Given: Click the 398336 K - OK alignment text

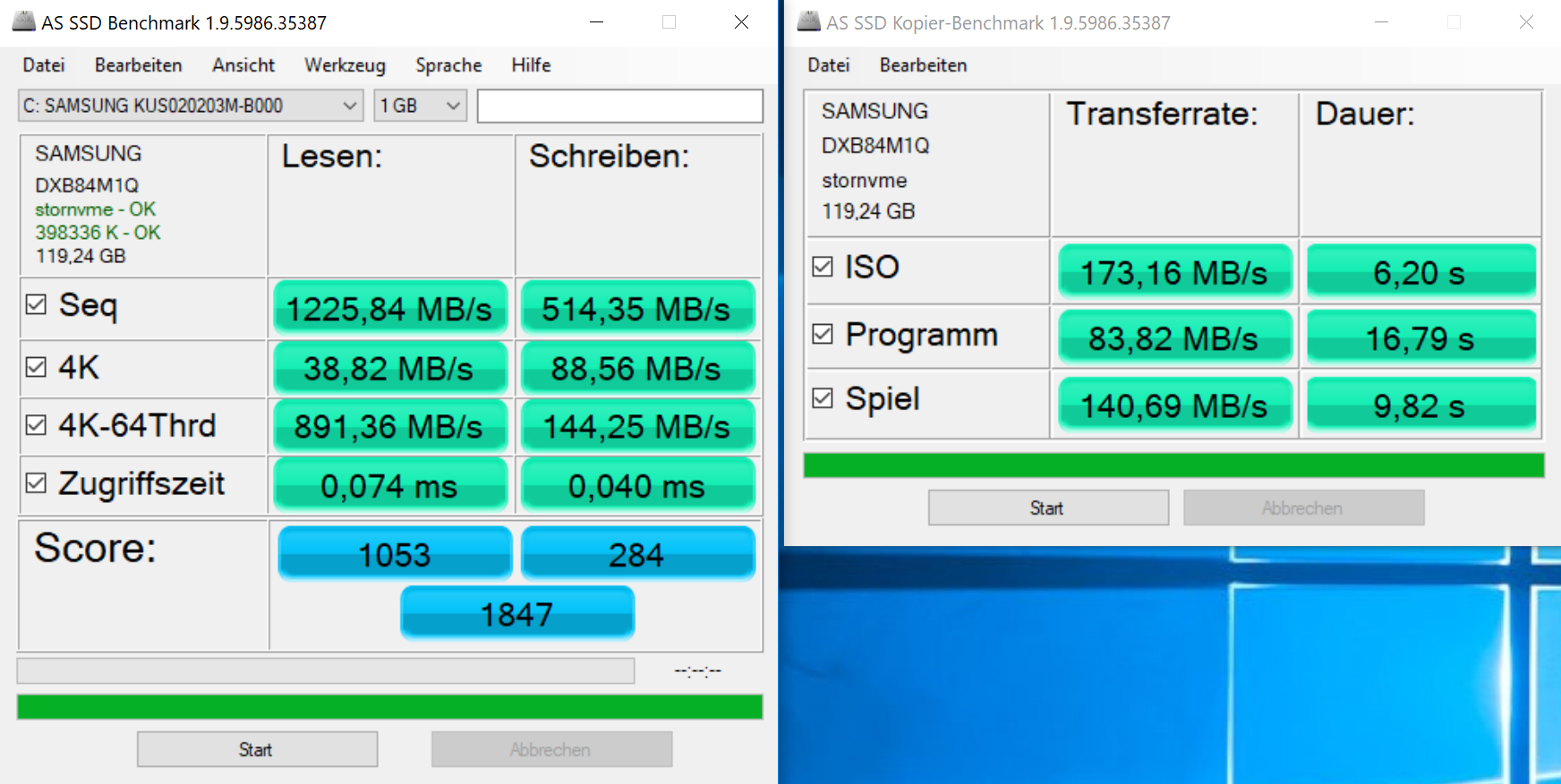Looking at the screenshot, I should (x=98, y=233).
